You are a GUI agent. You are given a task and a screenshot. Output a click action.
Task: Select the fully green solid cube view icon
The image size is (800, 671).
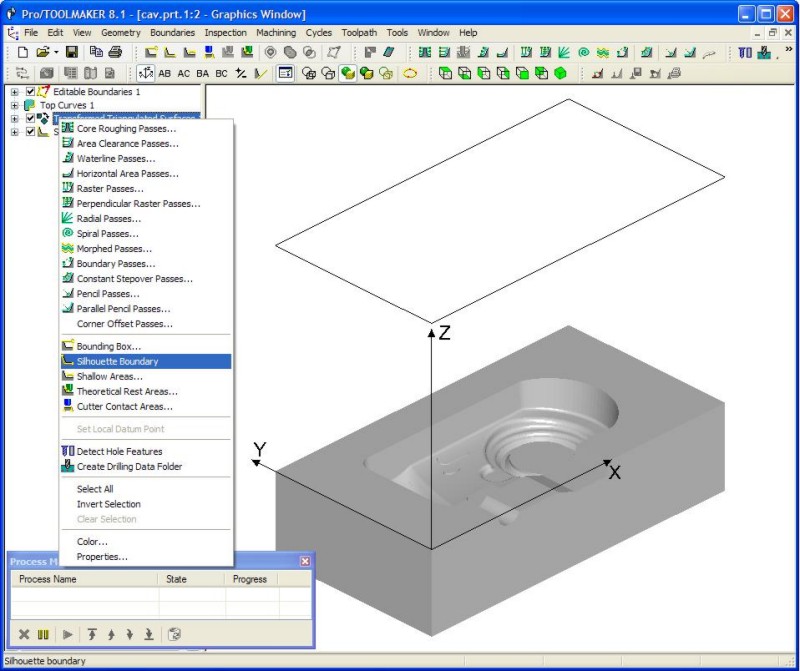tap(561, 73)
